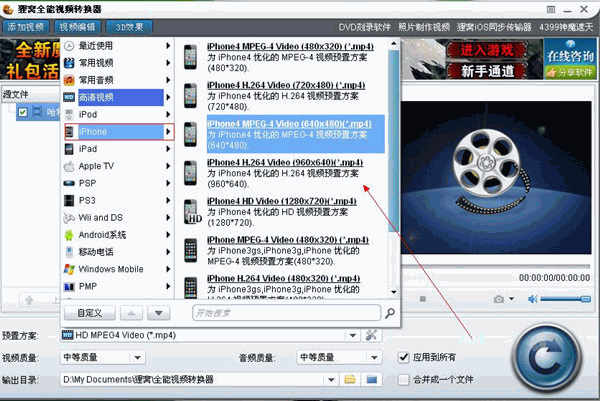Open output directory with the blue folder icon
Viewport: 600px width, 401px height.
372,380
